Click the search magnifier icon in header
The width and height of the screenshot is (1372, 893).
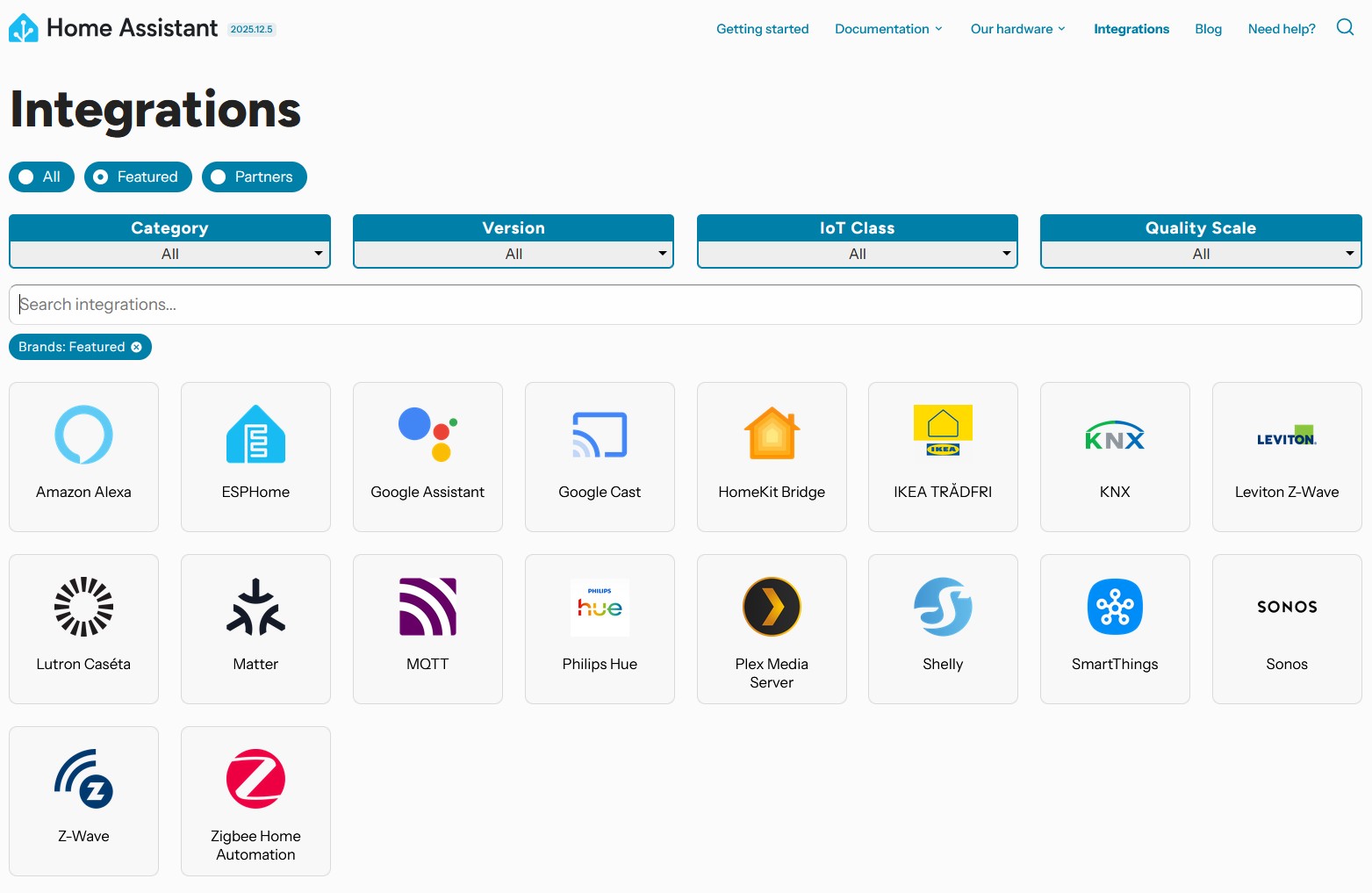tap(1345, 27)
